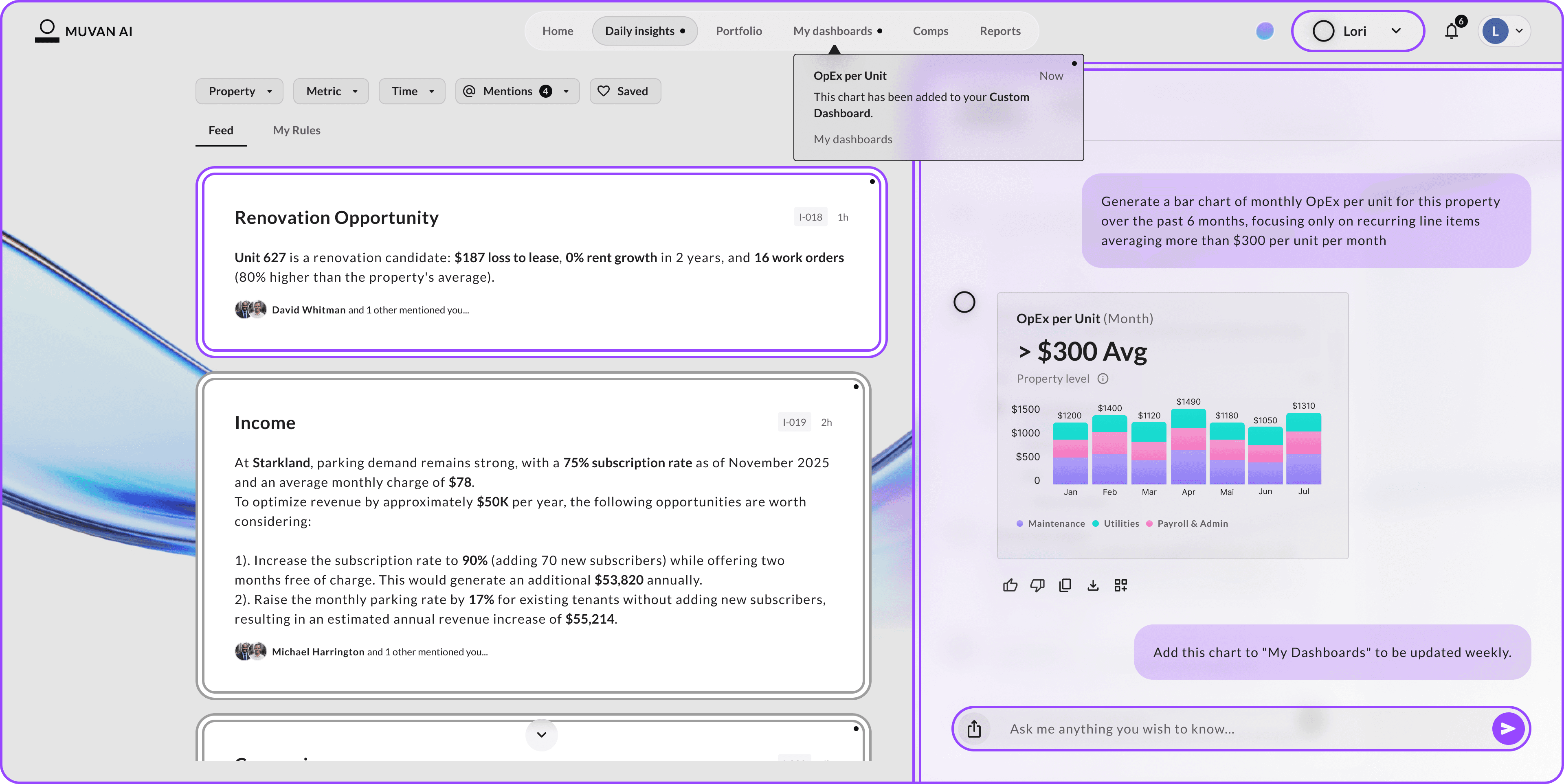Click the thumbs down feedback icon
1564x784 pixels.
(x=1037, y=585)
